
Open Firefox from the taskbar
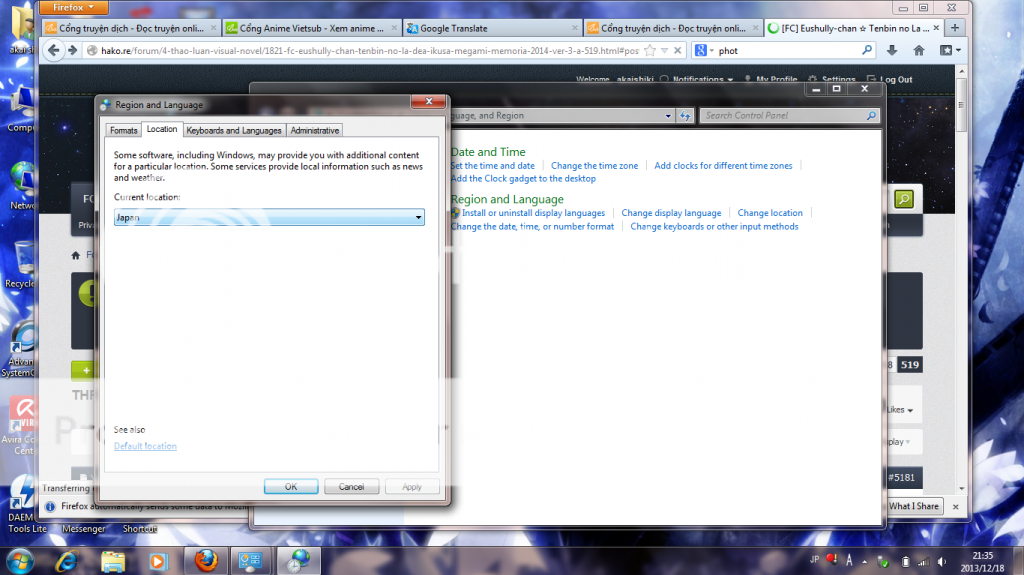205,558
